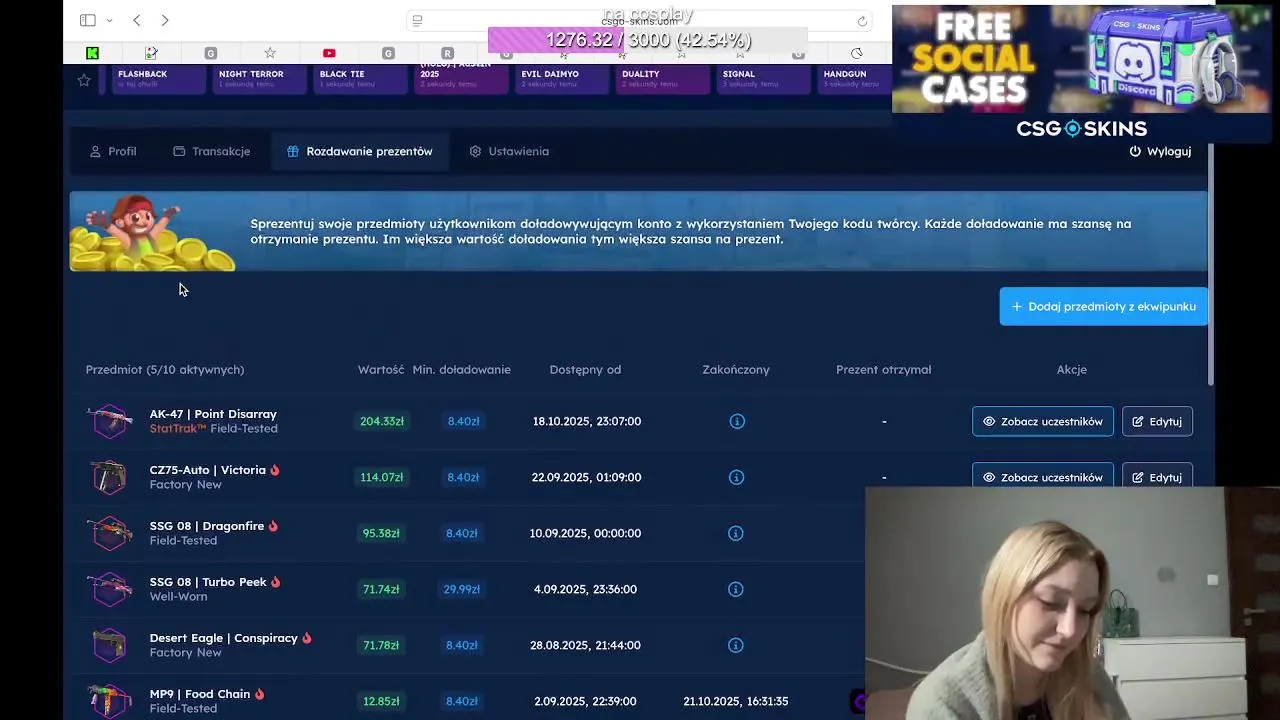Click the Min. doładowanie column header
This screenshot has width=1280, height=720.
click(462, 369)
